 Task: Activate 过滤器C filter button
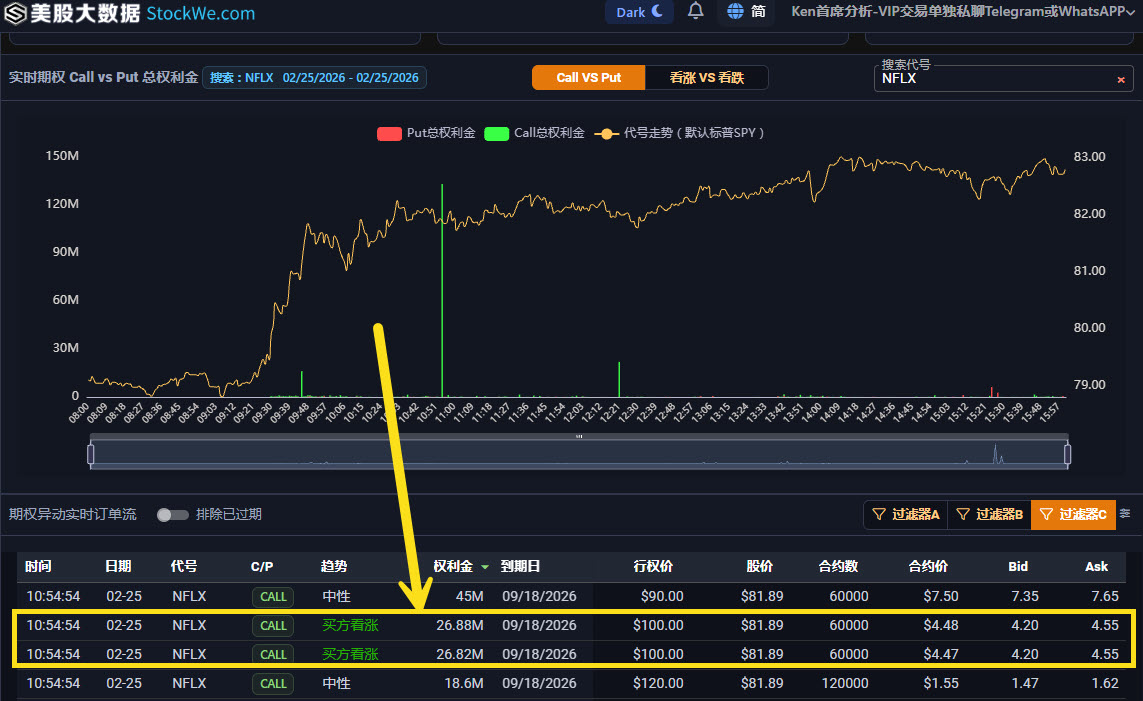pyautogui.click(x=1073, y=514)
